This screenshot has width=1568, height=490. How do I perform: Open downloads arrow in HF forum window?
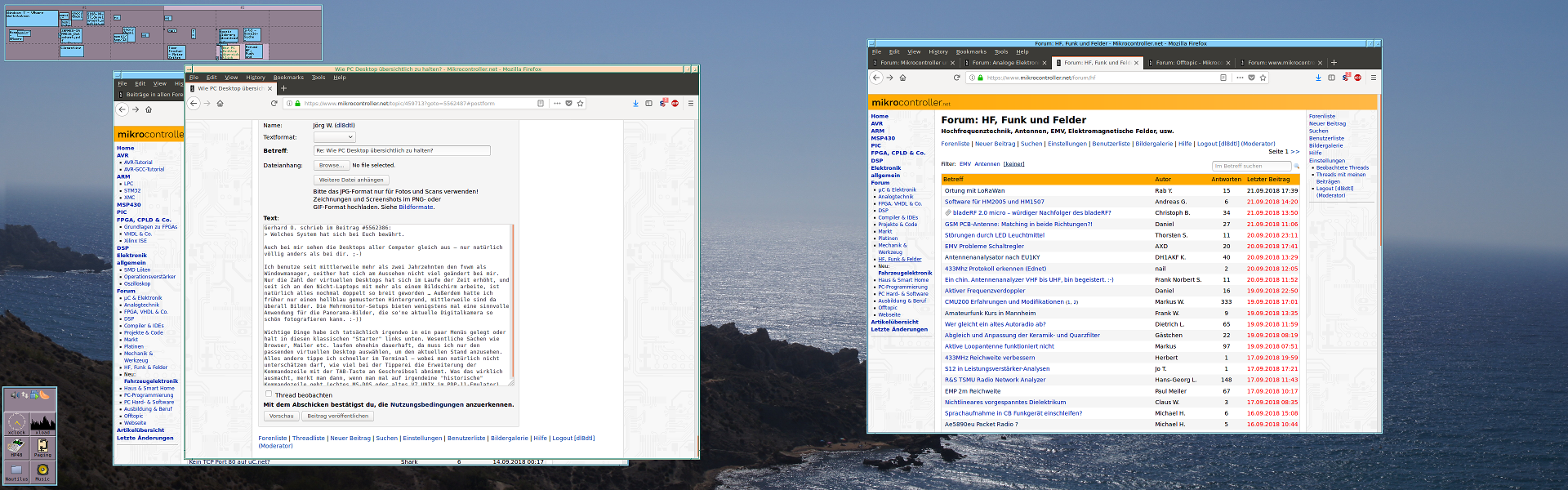(x=1318, y=78)
